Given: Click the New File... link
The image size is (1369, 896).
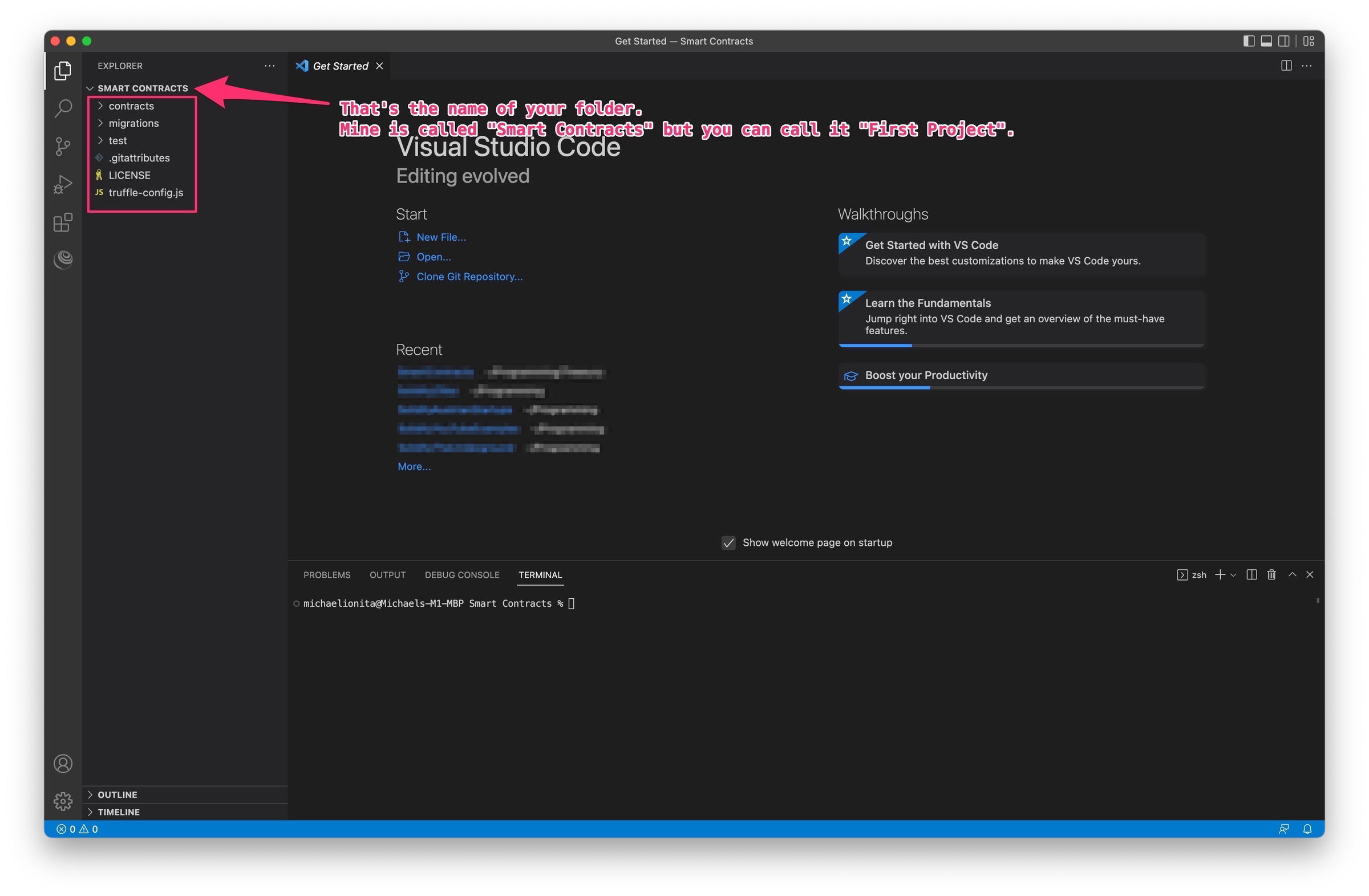Looking at the screenshot, I should 441,237.
